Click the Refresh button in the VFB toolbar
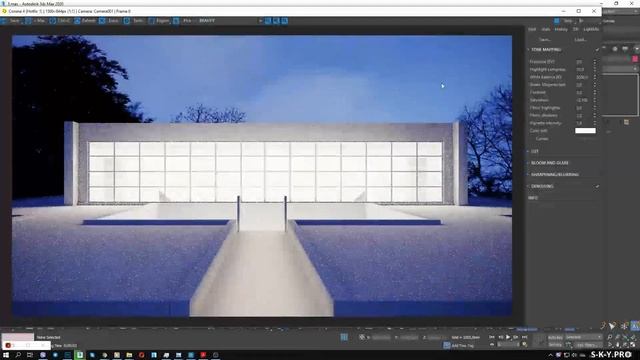640x360 pixels. 85,21
